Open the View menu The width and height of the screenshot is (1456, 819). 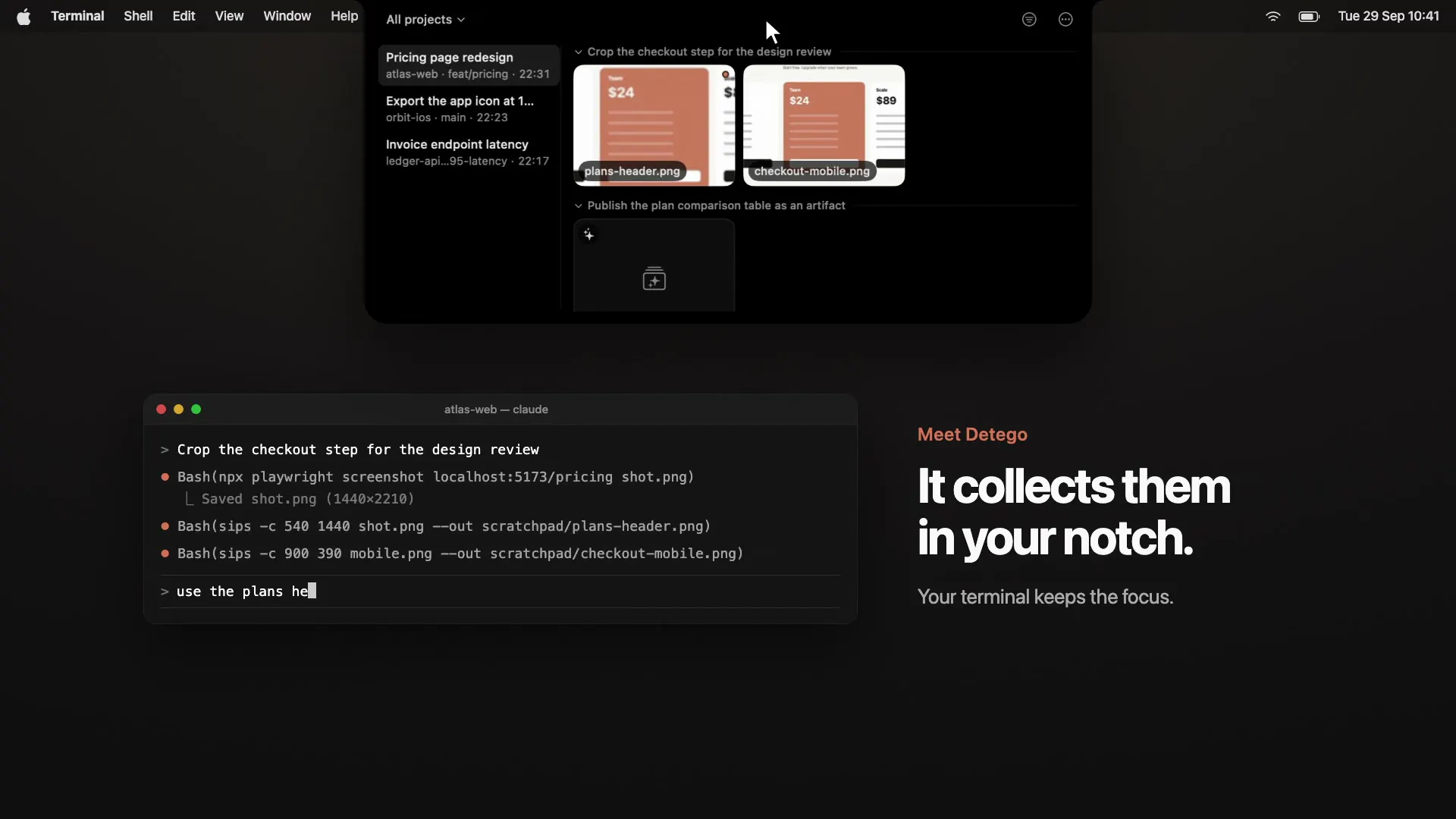point(229,16)
